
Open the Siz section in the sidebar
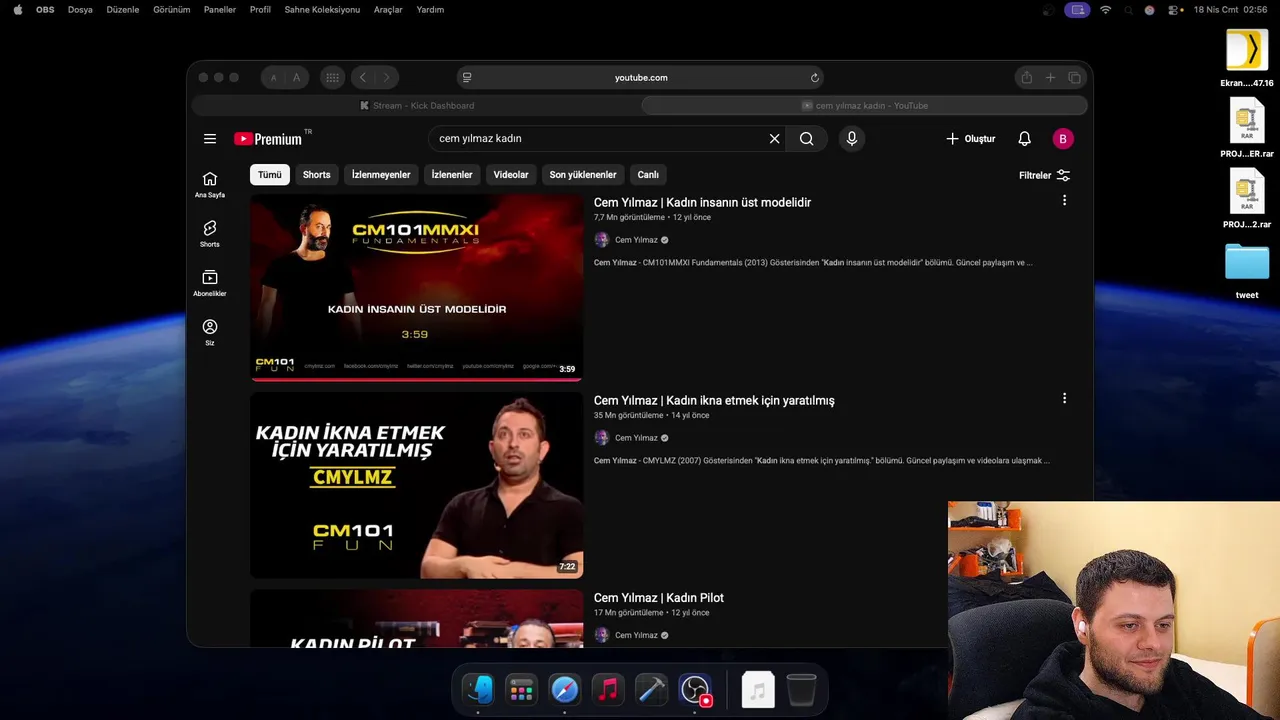tap(210, 332)
